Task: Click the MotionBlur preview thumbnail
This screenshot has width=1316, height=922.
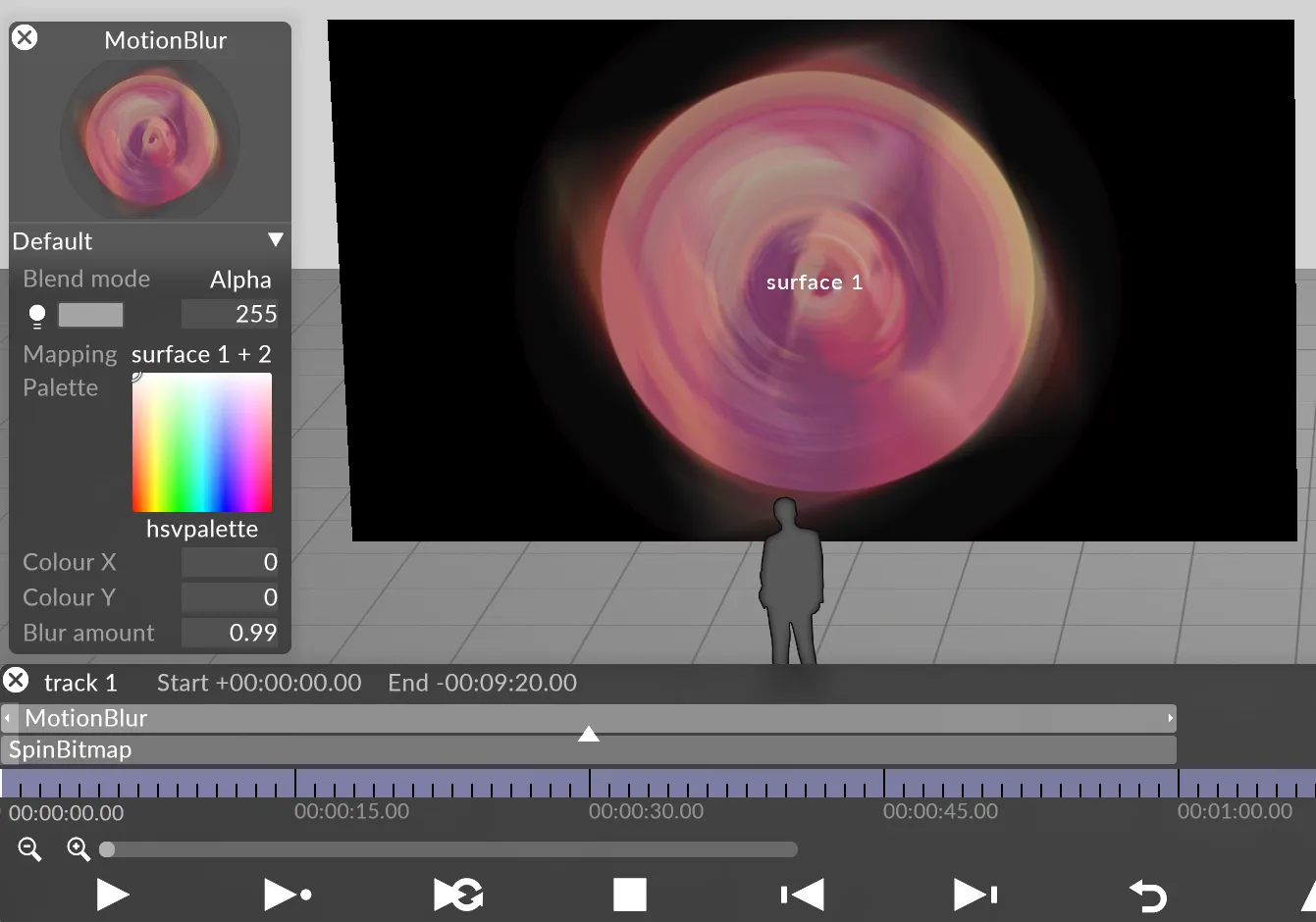Action: pyautogui.click(x=149, y=137)
